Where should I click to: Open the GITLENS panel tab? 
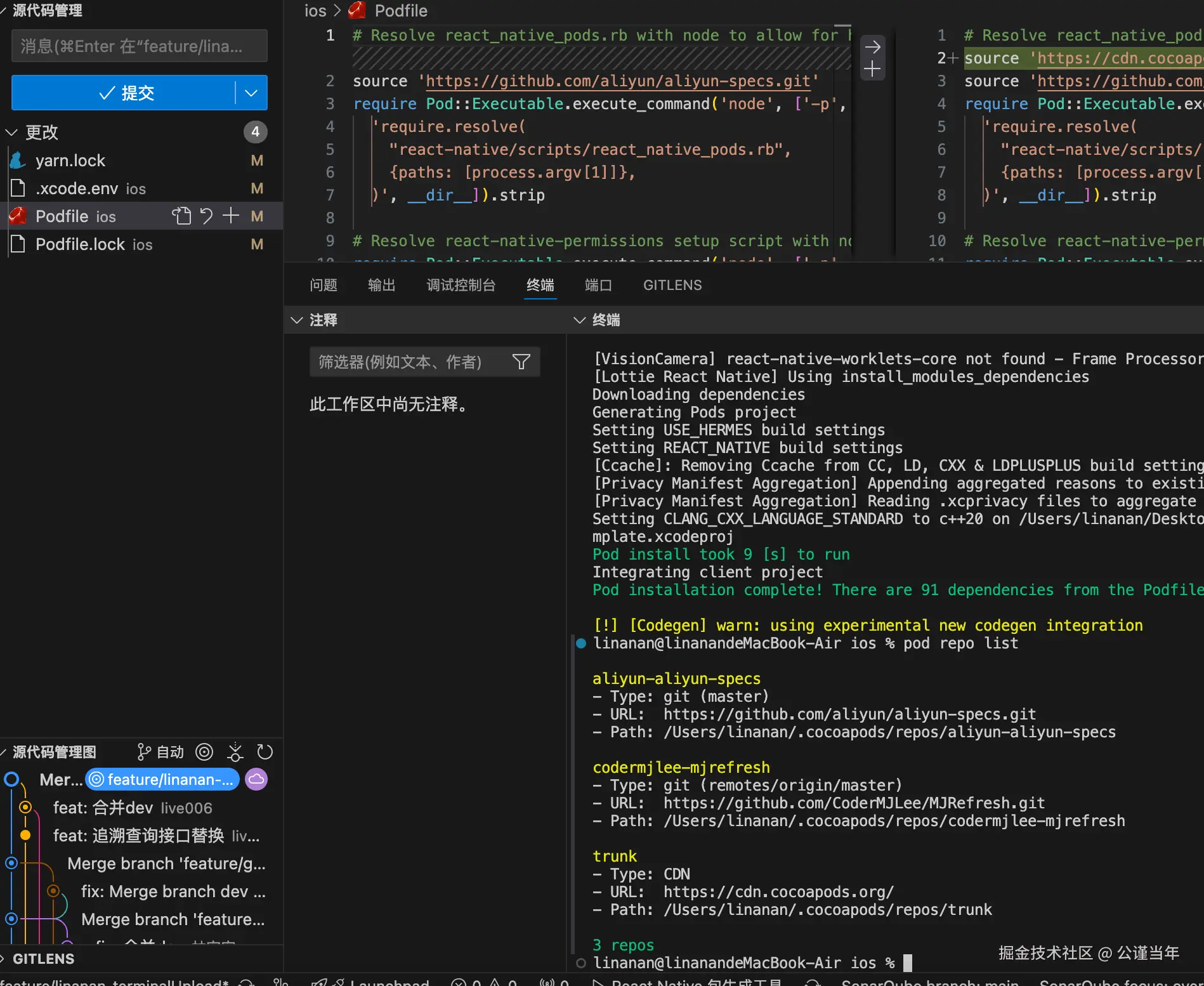coord(672,286)
